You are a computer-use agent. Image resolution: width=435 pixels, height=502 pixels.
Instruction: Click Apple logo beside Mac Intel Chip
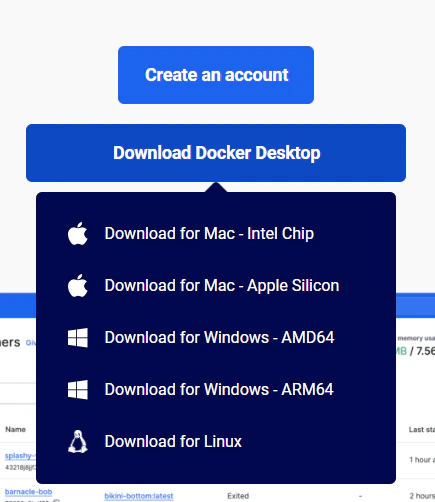(x=78, y=233)
